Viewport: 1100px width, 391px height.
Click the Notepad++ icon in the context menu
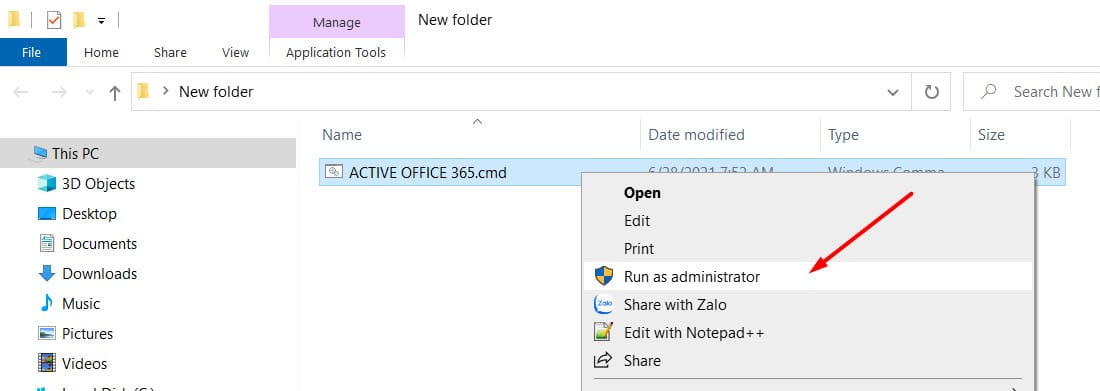click(603, 331)
